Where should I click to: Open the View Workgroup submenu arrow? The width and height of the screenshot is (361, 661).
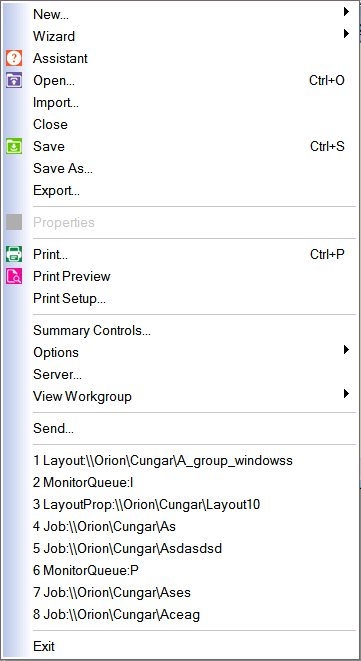(x=346, y=394)
